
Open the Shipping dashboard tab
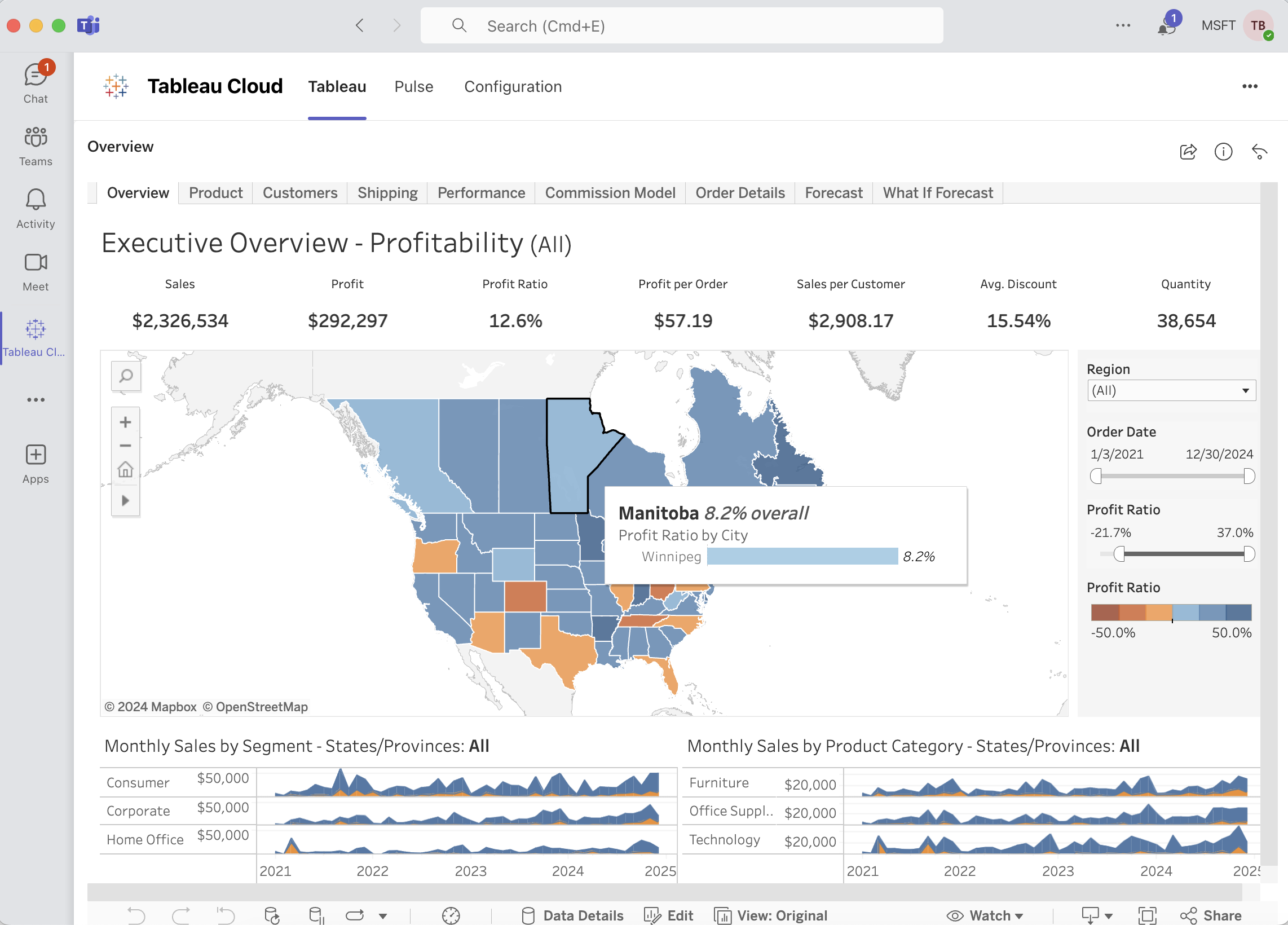point(387,193)
